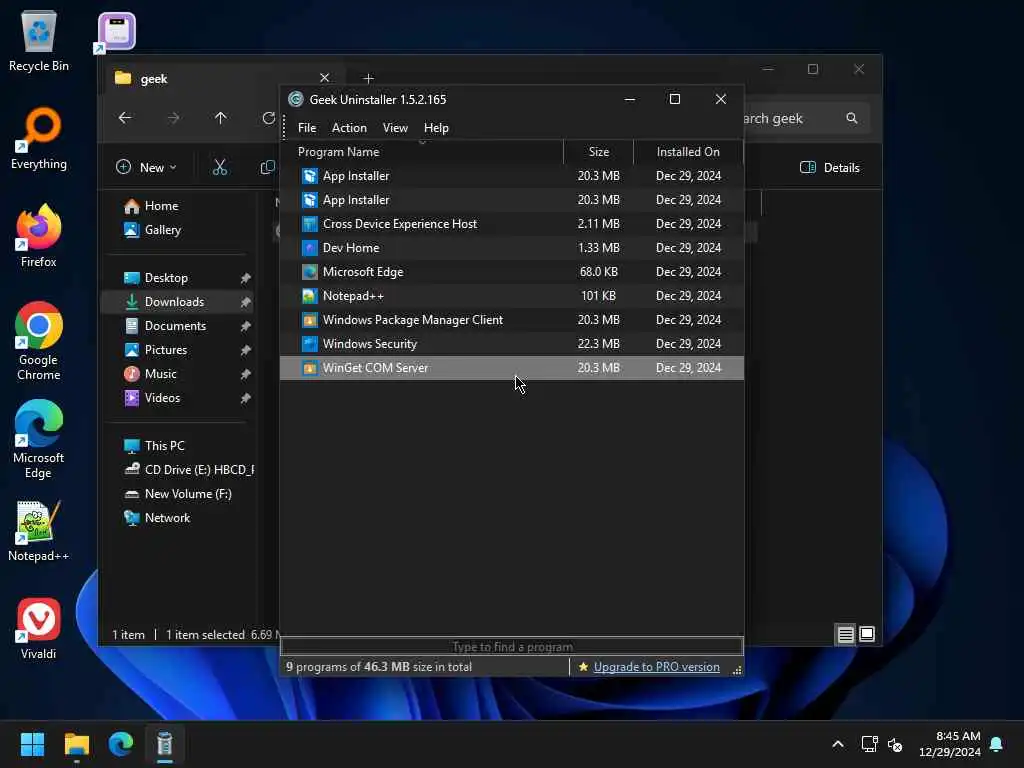Click Geek Uninstaller title bar app icon
Screen dimensions: 1024x768
point(296,99)
